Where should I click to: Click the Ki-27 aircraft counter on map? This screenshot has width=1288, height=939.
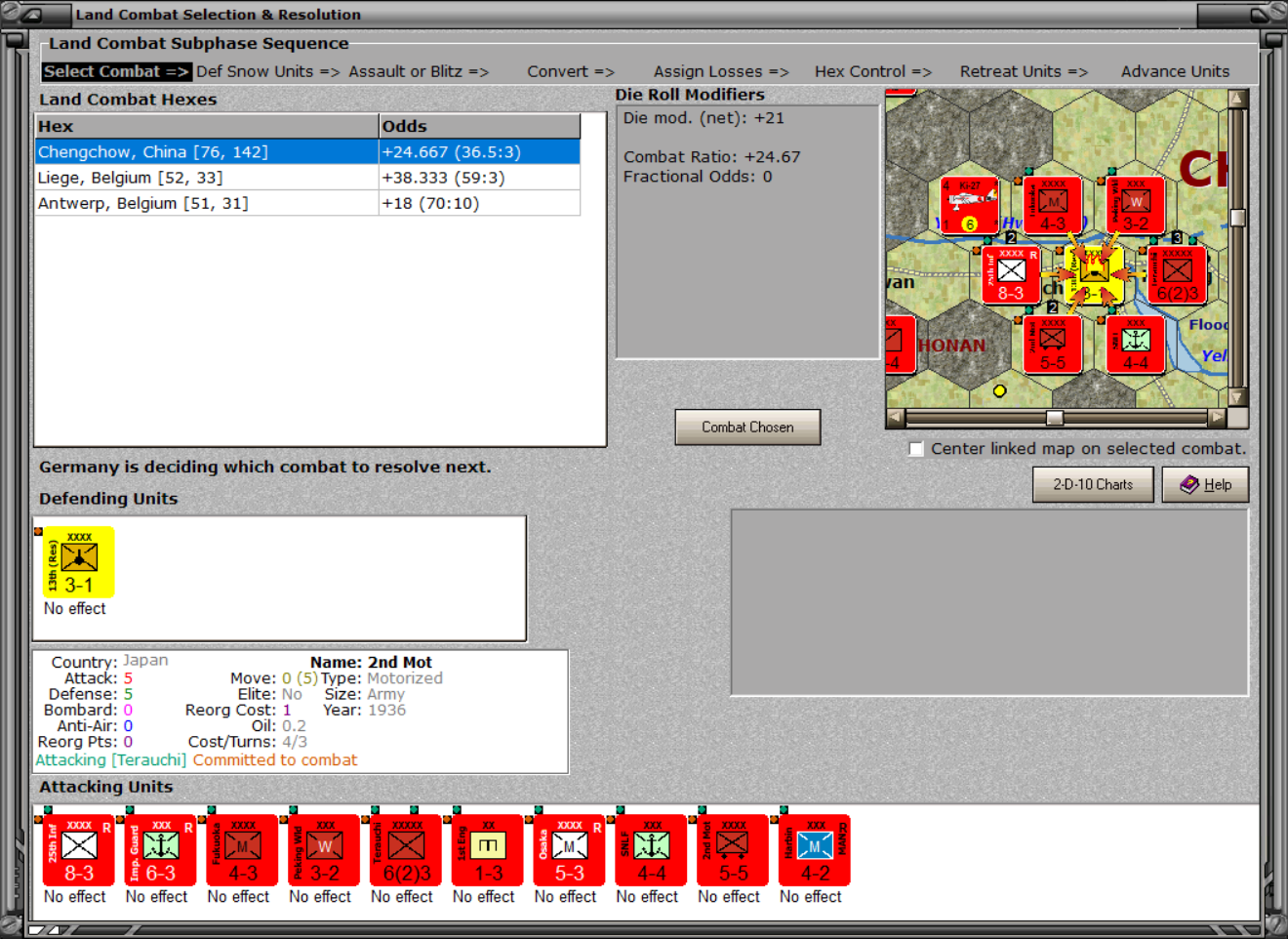(969, 206)
